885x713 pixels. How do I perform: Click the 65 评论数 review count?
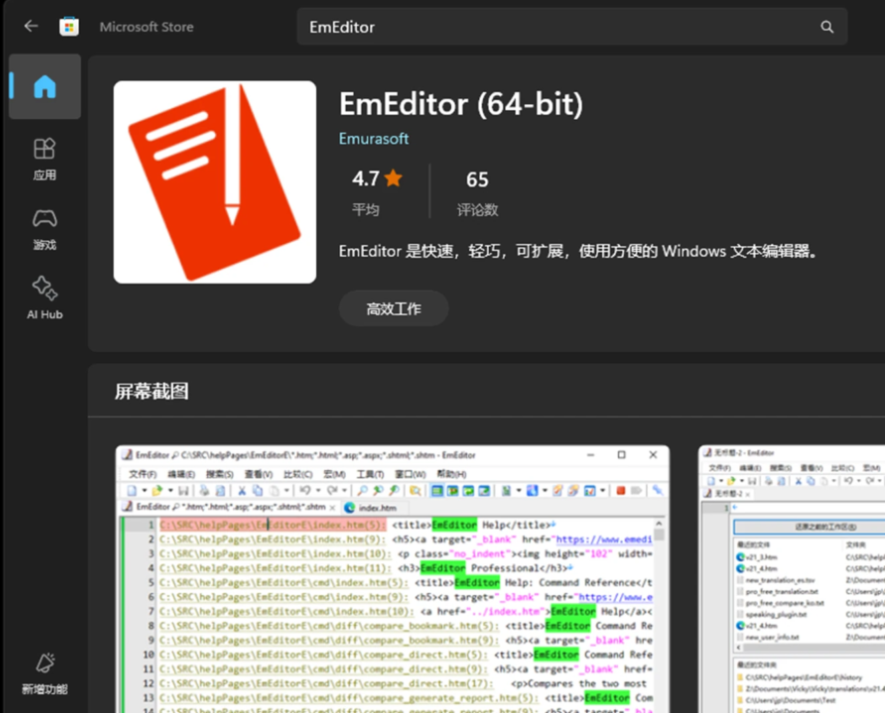coord(477,193)
